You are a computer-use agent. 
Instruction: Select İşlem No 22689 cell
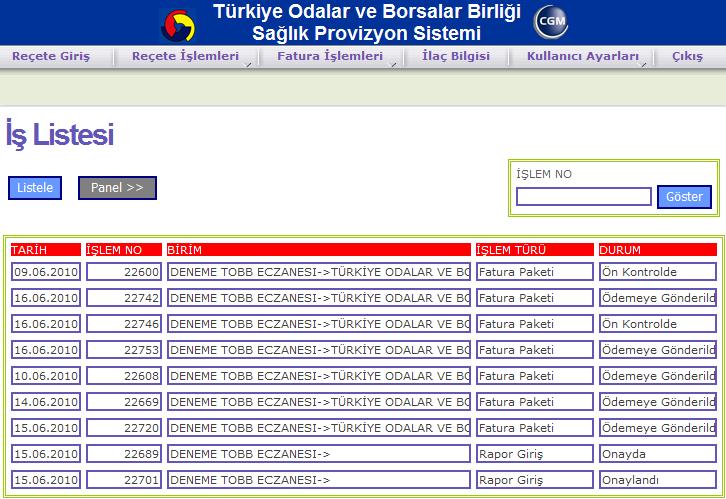[124, 454]
